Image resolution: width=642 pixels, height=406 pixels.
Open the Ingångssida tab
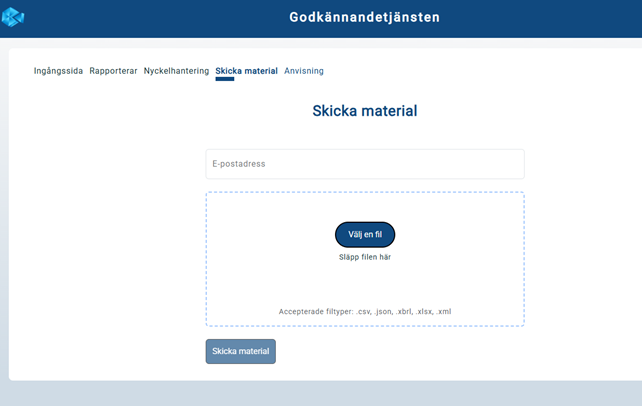[58, 71]
